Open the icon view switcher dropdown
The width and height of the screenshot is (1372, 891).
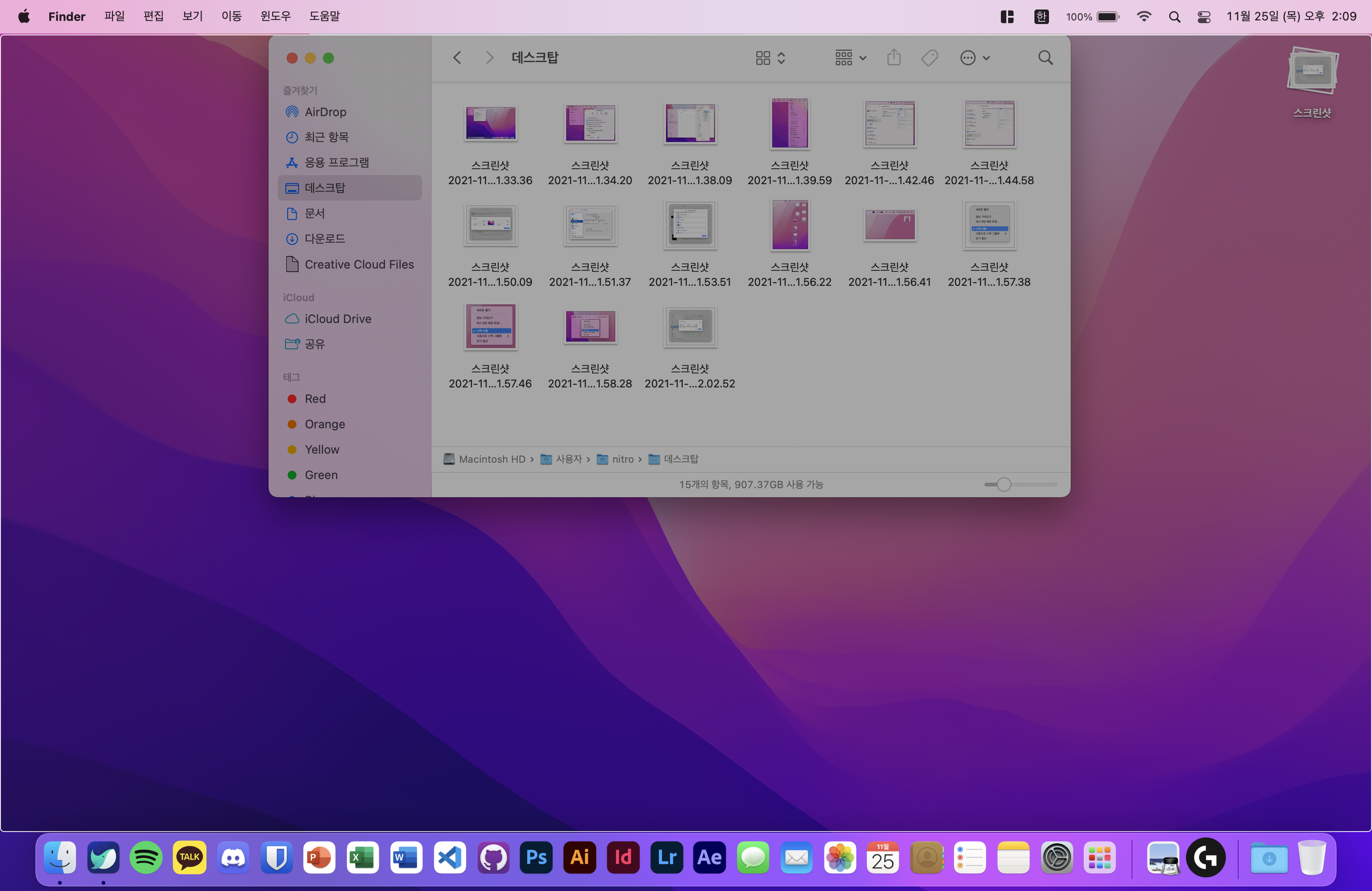click(x=770, y=58)
